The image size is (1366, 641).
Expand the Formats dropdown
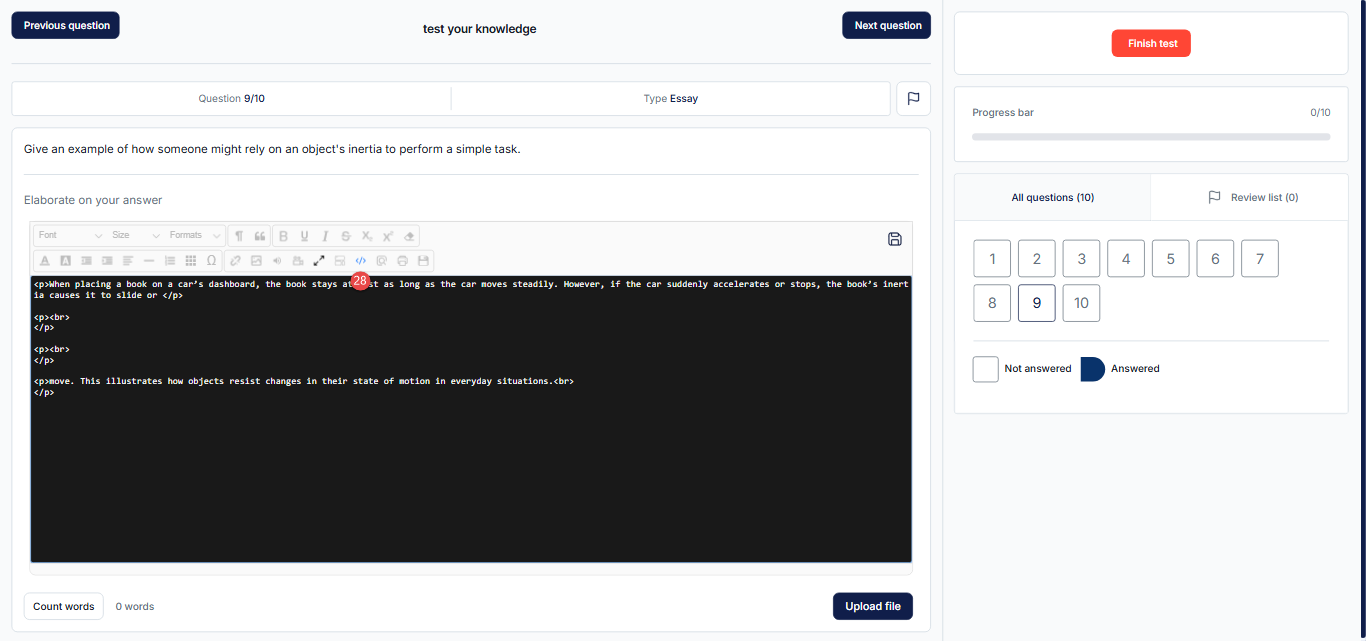[x=195, y=236]
